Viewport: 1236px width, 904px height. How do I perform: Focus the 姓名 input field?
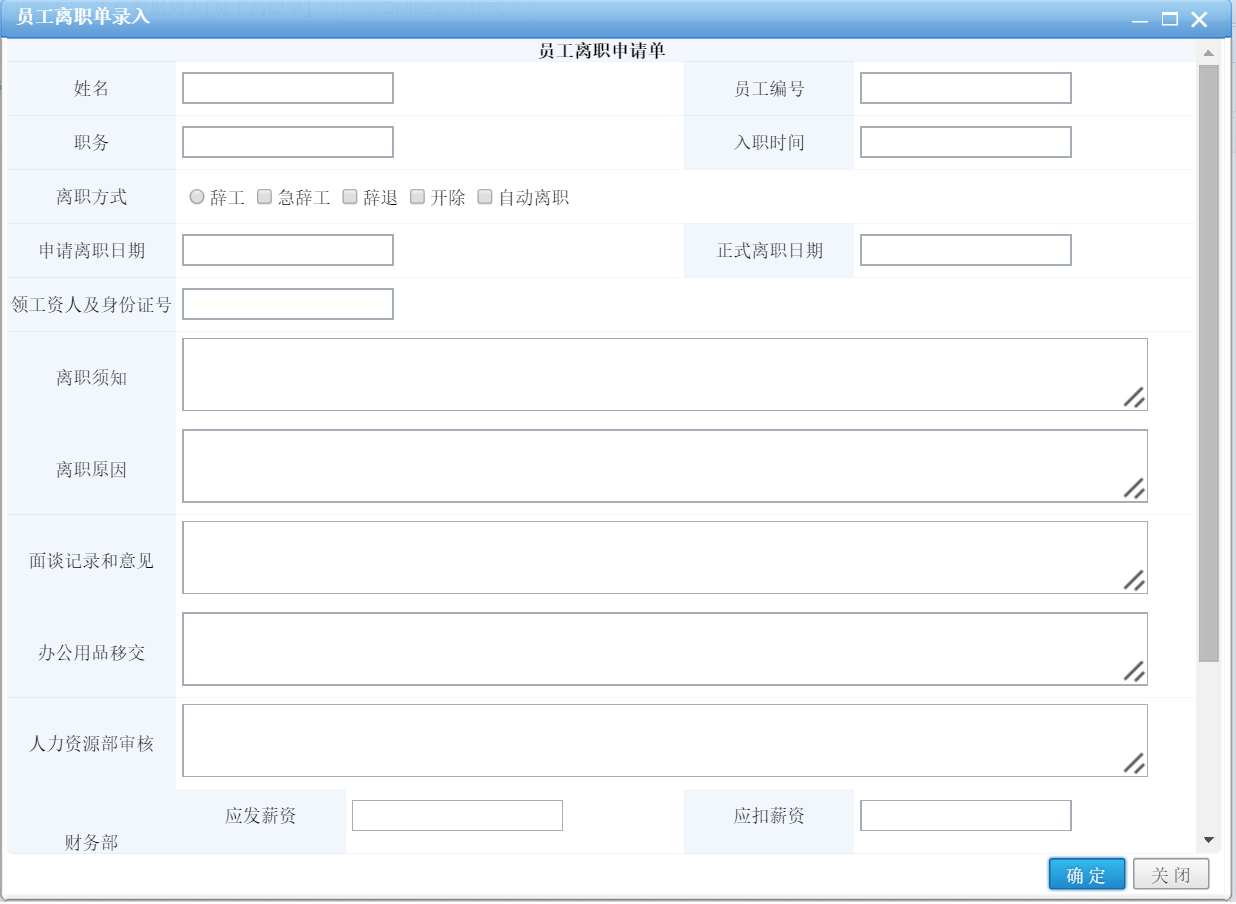(x=288, y=88)
